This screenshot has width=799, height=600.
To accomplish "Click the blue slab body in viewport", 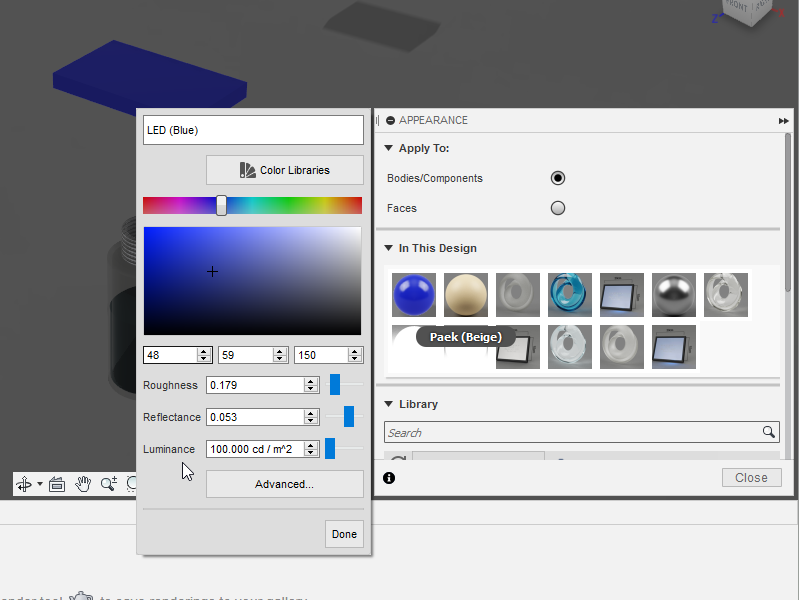I will [148, 77].
